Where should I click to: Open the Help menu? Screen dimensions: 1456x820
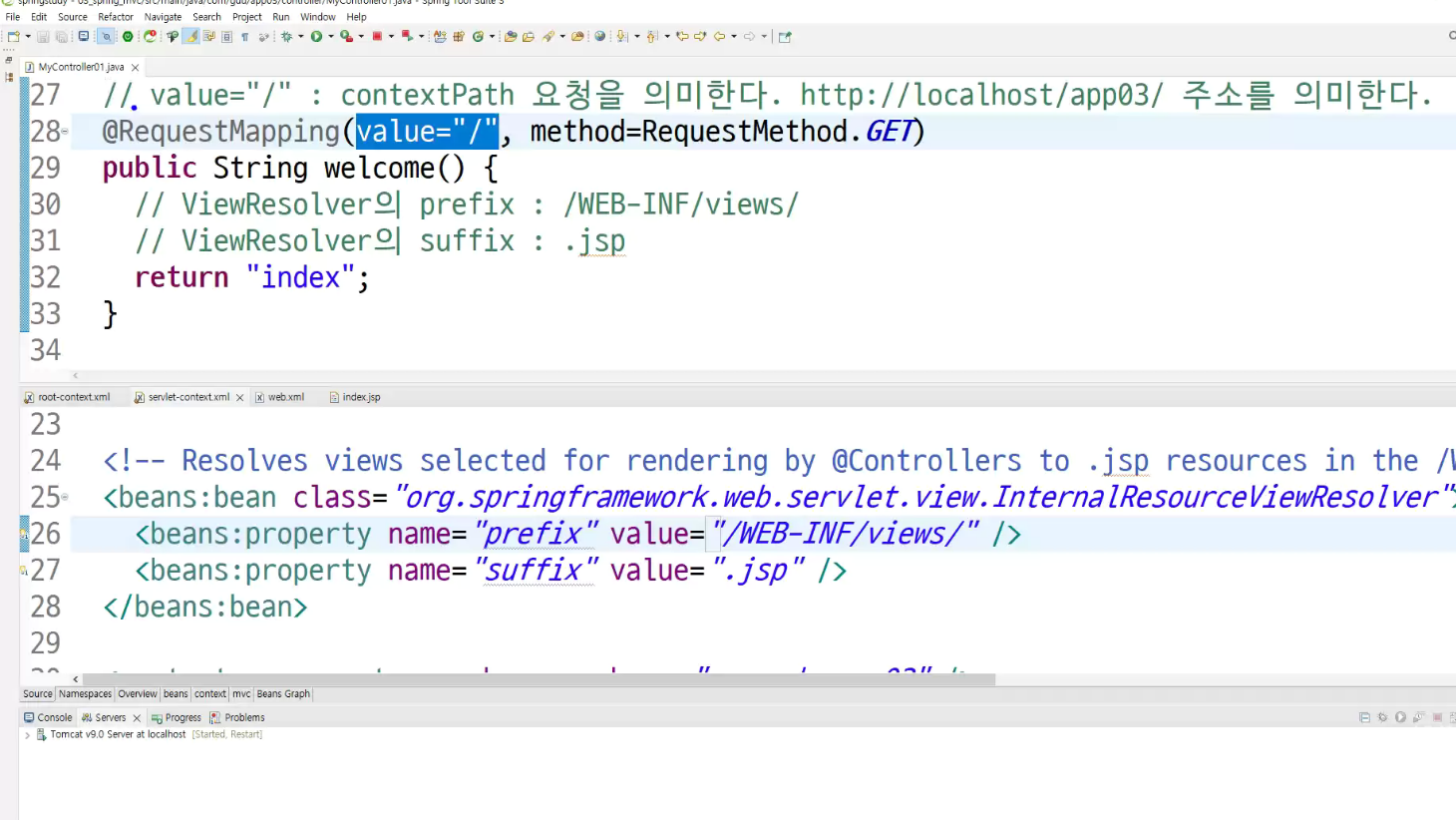pyautogui.click(x=357, y=17)
